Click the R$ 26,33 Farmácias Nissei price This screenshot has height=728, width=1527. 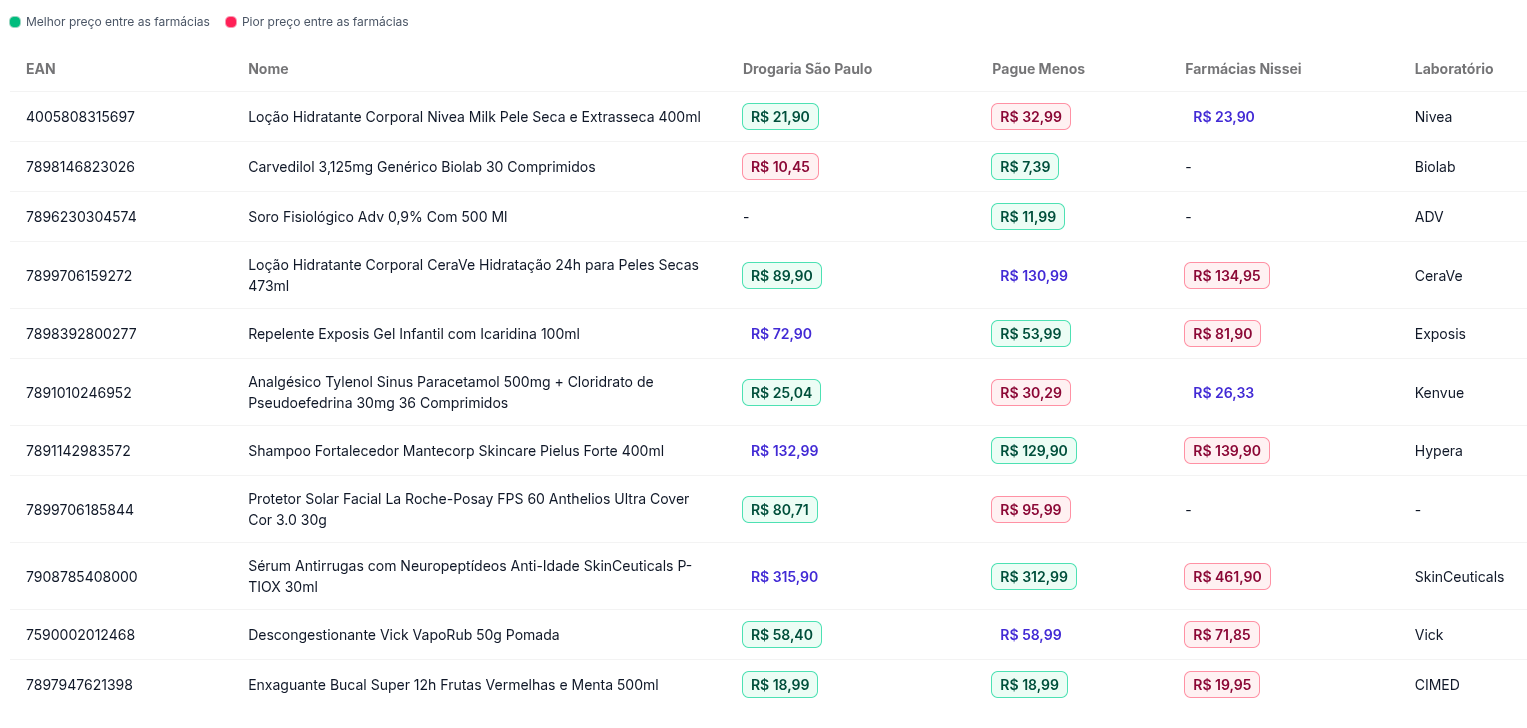coord(1224,393)
